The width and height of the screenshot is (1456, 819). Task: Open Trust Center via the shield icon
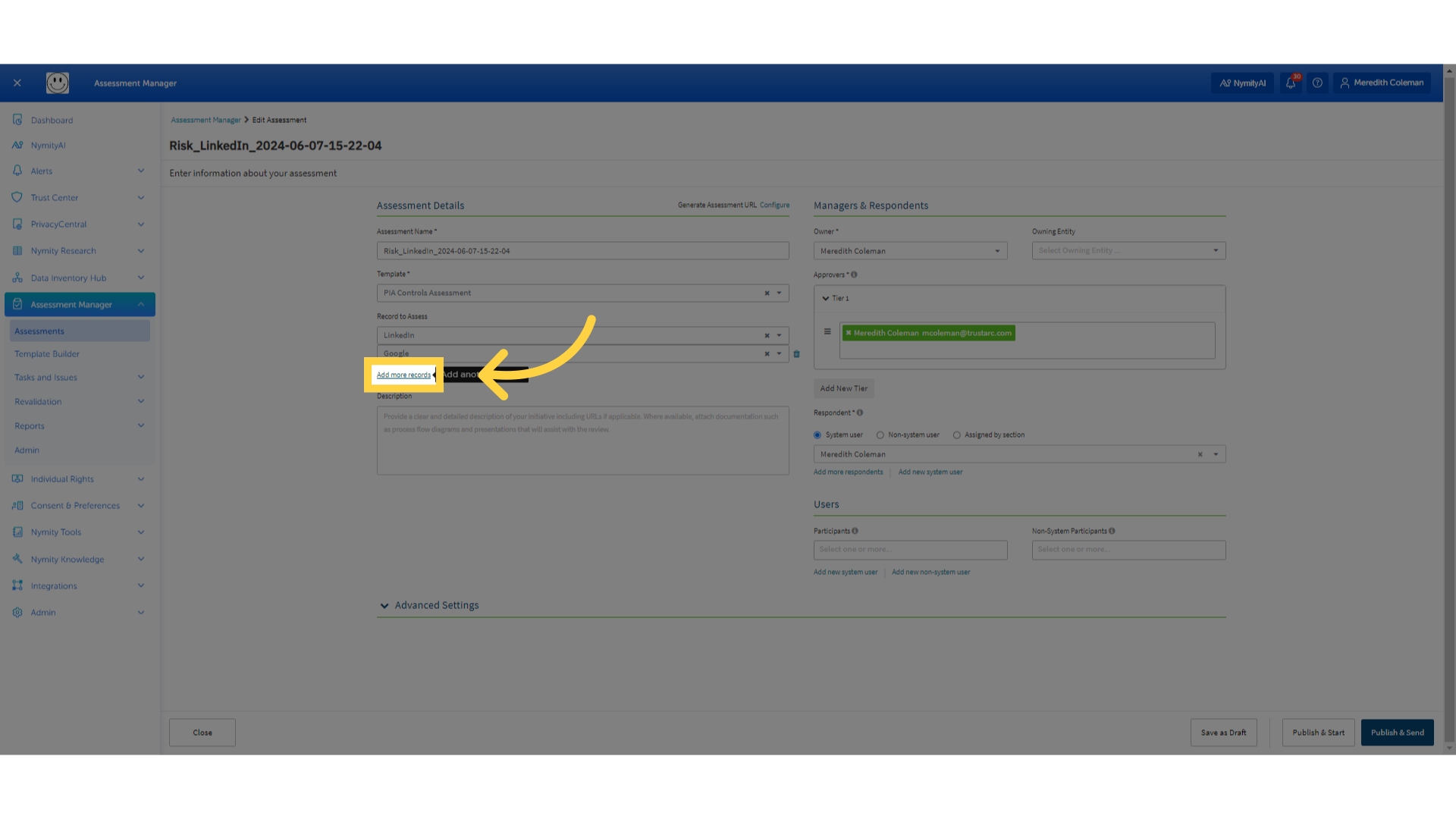point(17,197)
